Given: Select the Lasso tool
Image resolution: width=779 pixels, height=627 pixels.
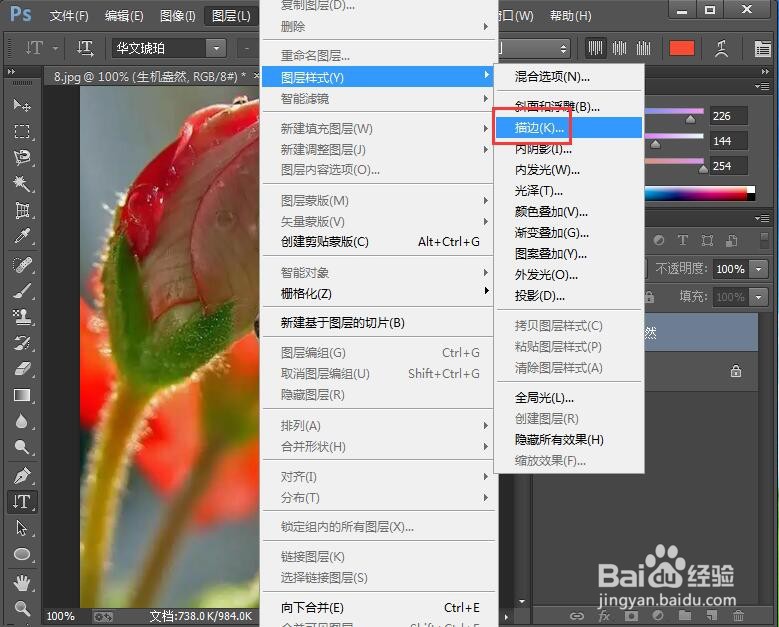Looking at the screenshot, I should click(22, 157).
